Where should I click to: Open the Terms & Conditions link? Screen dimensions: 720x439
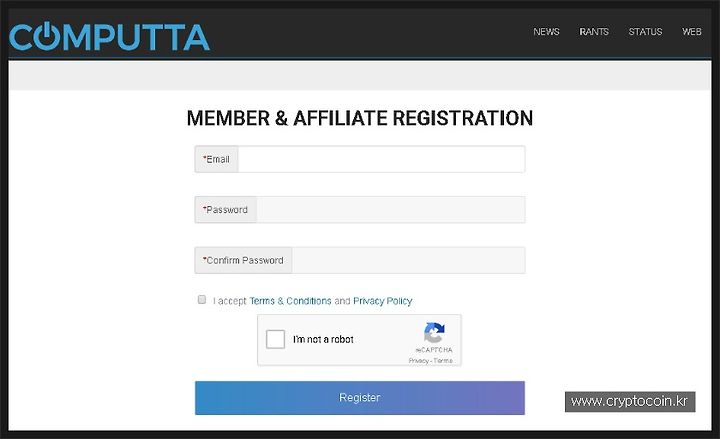point(290,301)
